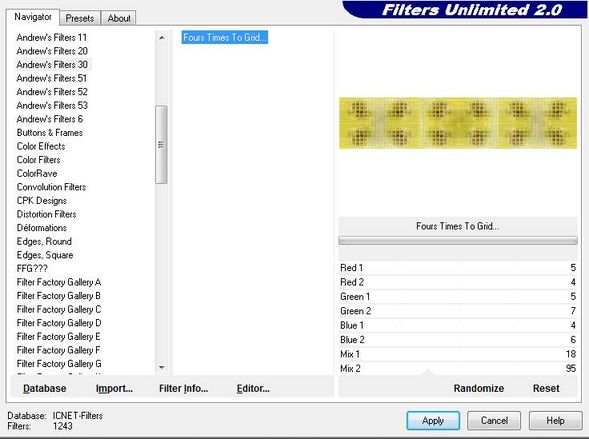Click the scroll up arrow in category list

(x=162, y=38)
